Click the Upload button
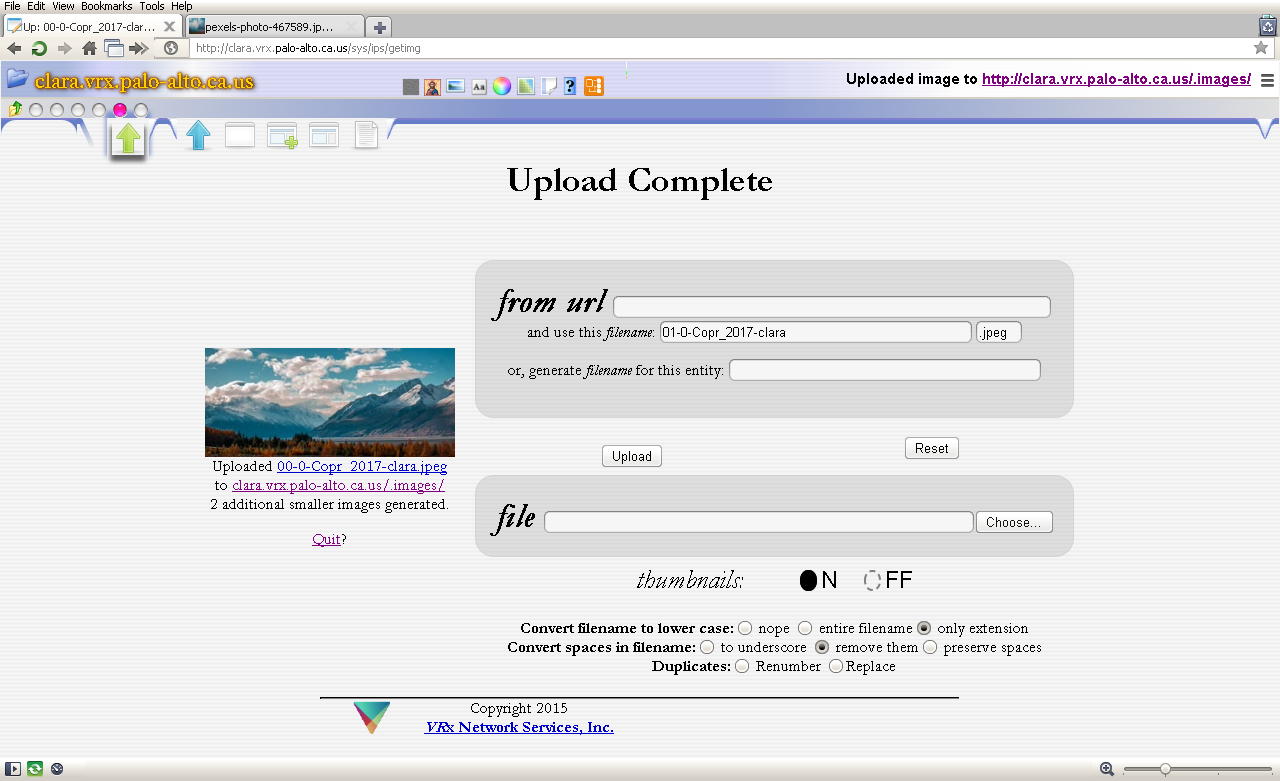 [x=631, y=456]
